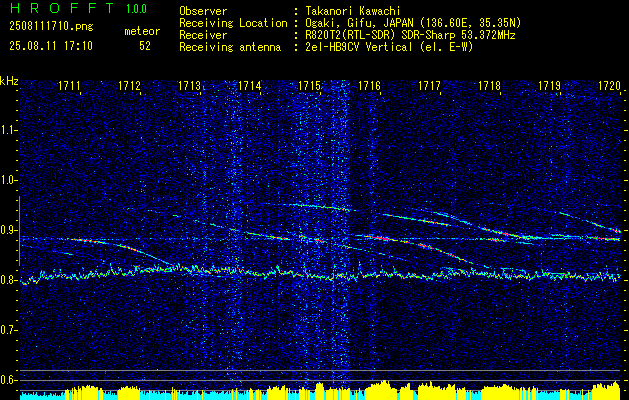This screenshot has height=400, width=629.
Task: Click the filename 2508111710.png
Action: 51,27
